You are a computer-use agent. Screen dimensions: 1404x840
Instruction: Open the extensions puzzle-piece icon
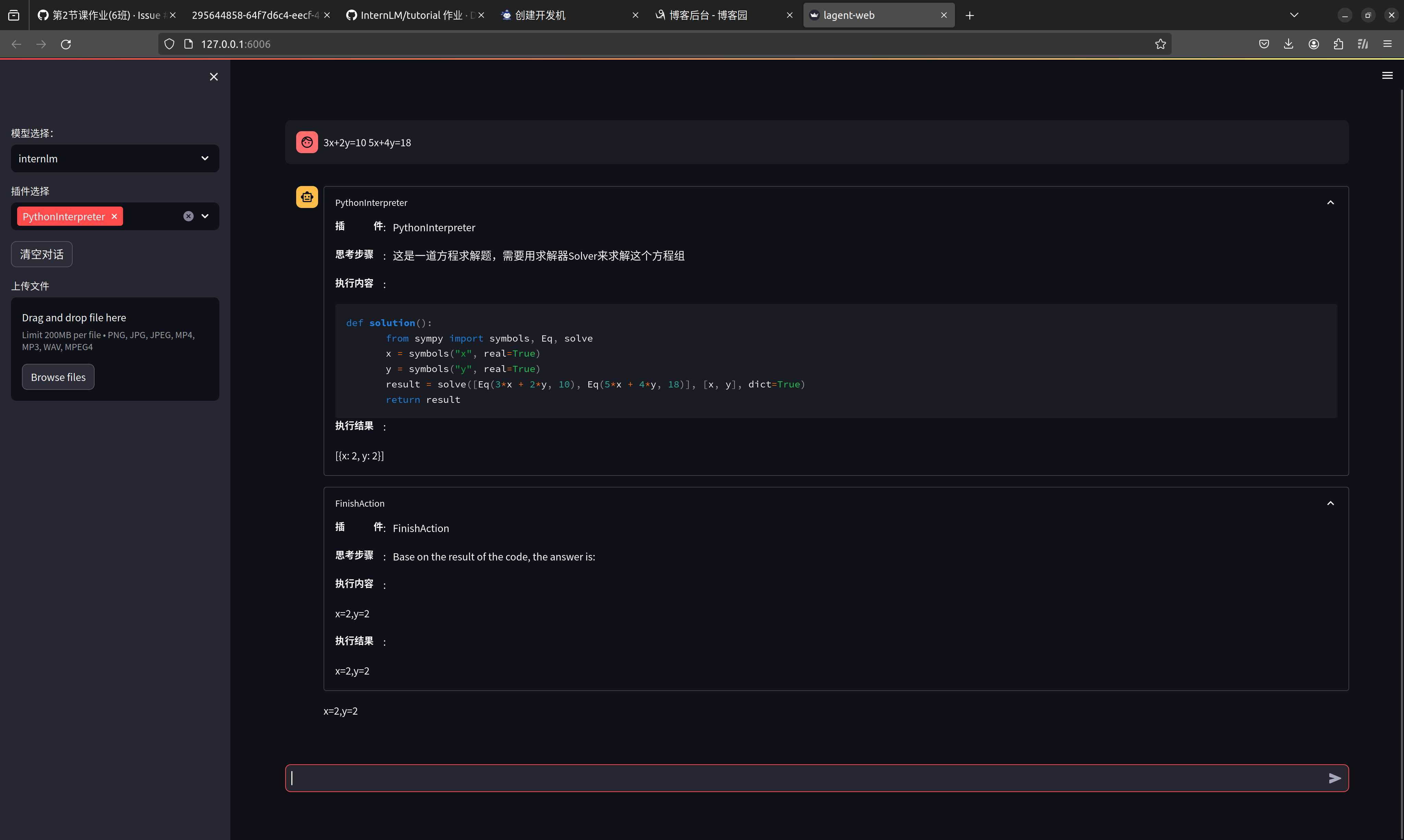pyautogui.click(x=1338, y=44)
